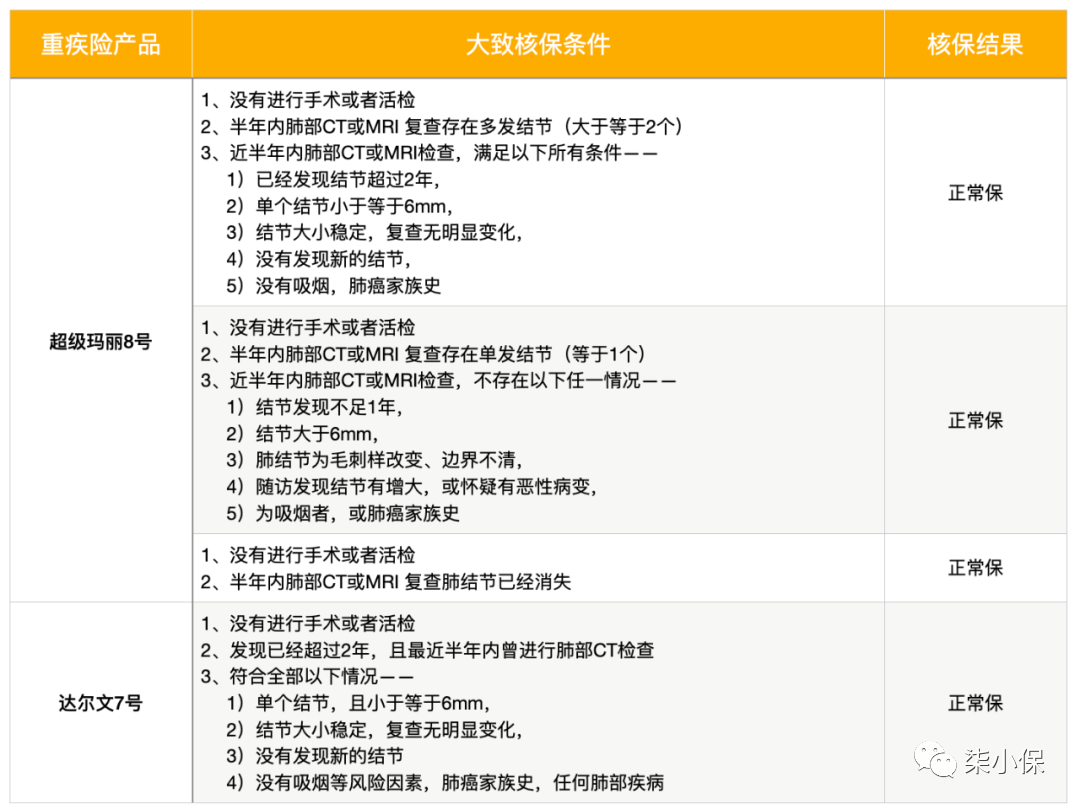Click '正常保' in the 多发结节 row
This screenshot has height=810, width=1080.
click(975, 193)
